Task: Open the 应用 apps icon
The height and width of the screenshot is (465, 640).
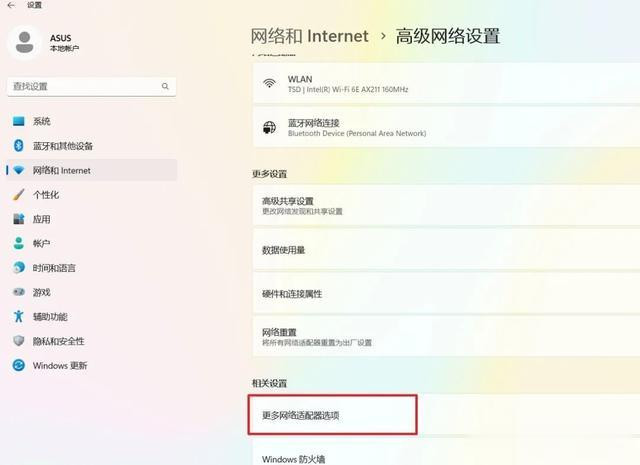Action: click(x=18, y=219)
